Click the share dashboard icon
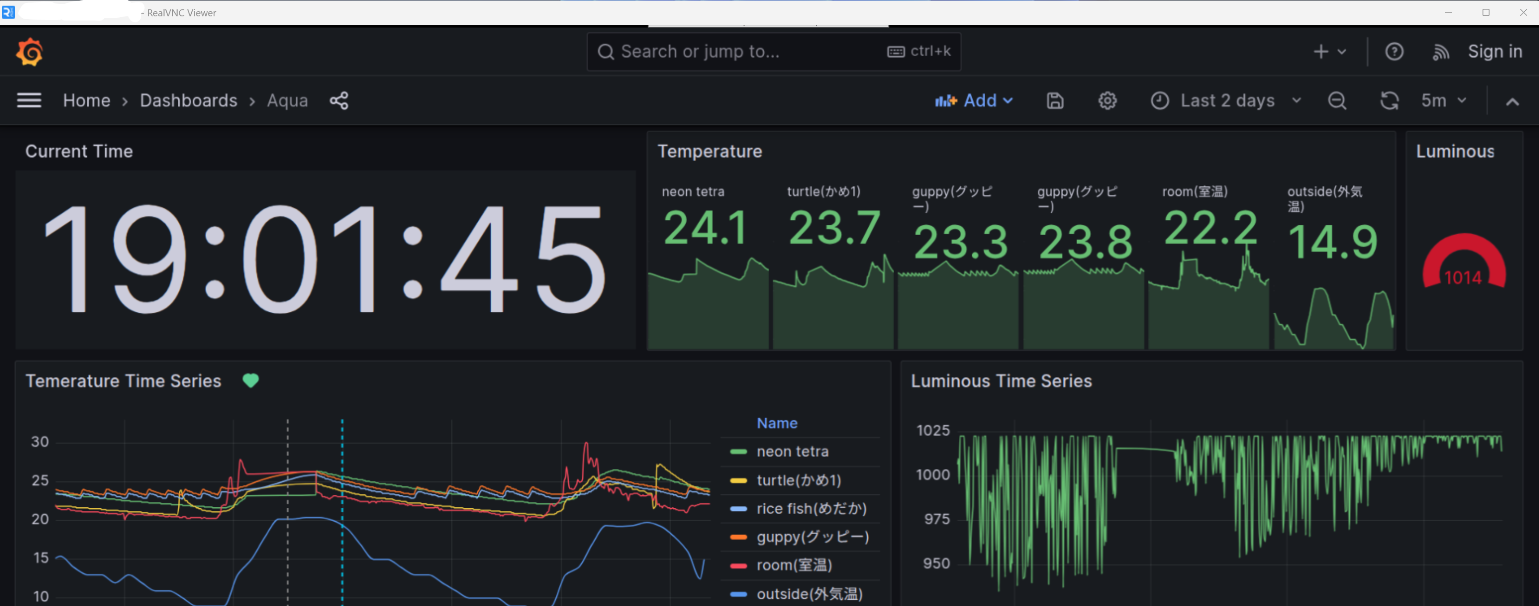 tap(339, 101)
